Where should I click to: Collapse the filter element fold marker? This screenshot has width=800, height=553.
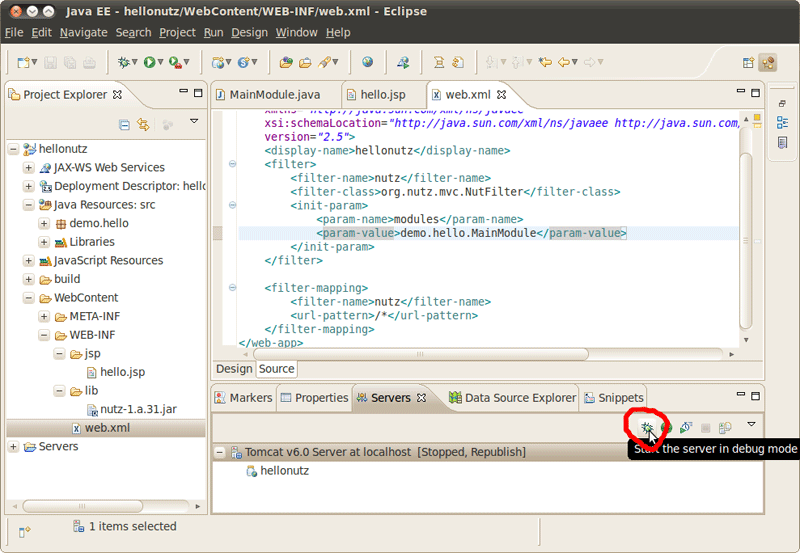coord(232,164)
